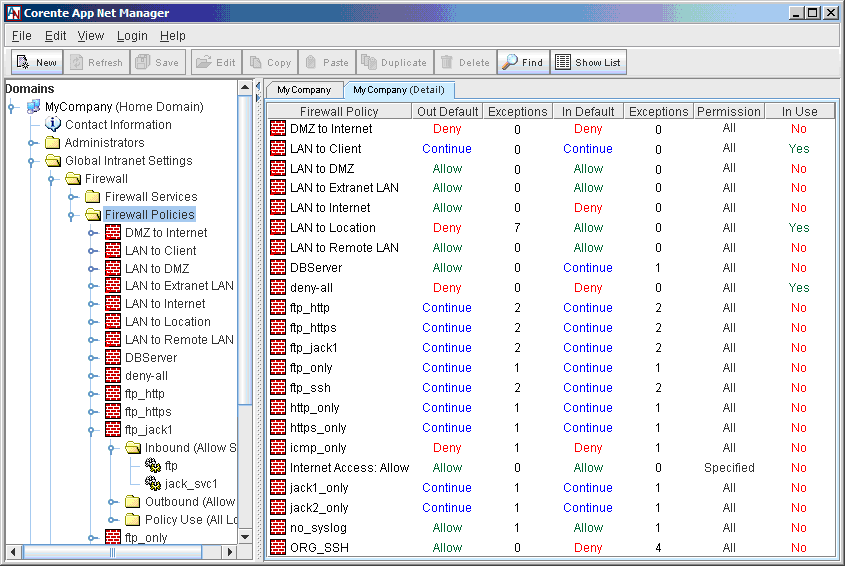Click firewall icon for deny-all table row

coord(278,287)
